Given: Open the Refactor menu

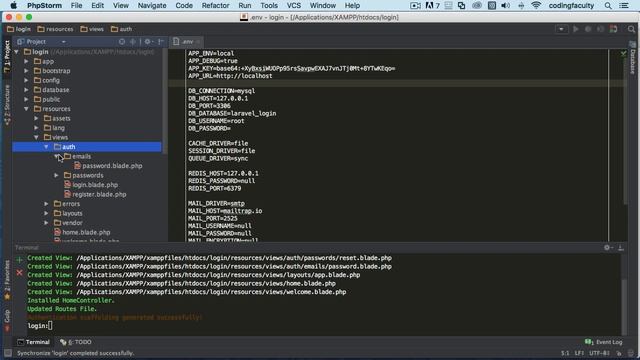Looking at the screenshot, I should coord(215,5).
